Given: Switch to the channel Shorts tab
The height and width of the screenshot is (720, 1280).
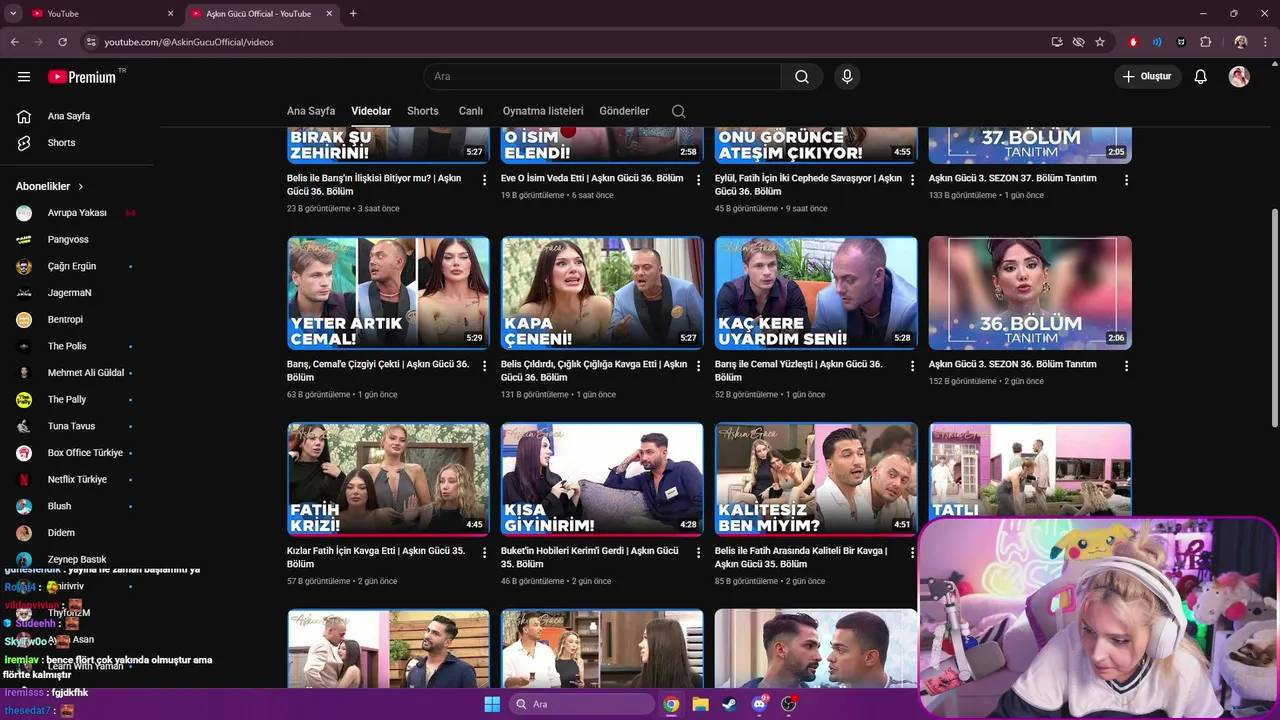Looking at the screenshot, I should [423, 111].
